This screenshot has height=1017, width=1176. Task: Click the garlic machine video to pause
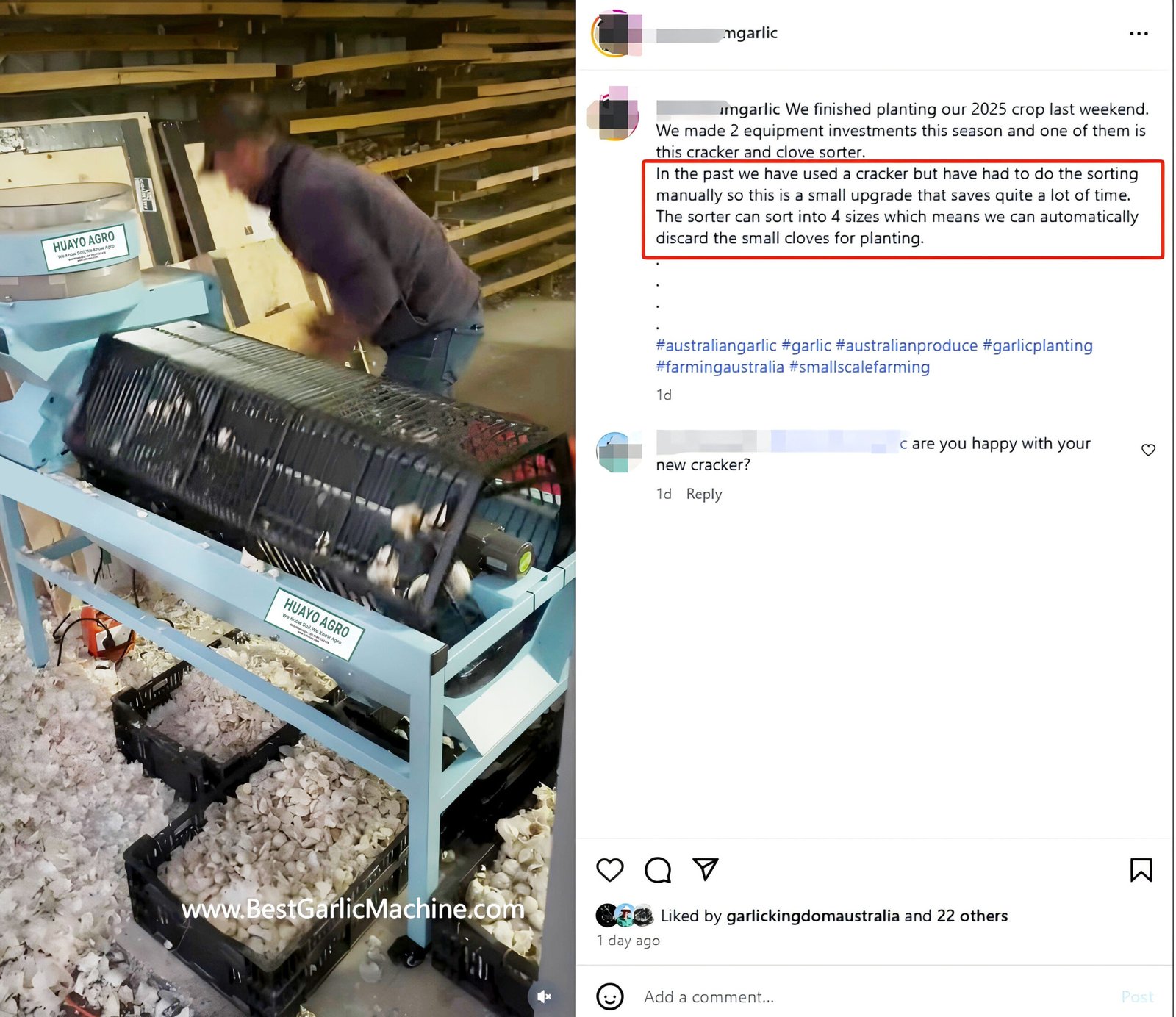point(287,508)
